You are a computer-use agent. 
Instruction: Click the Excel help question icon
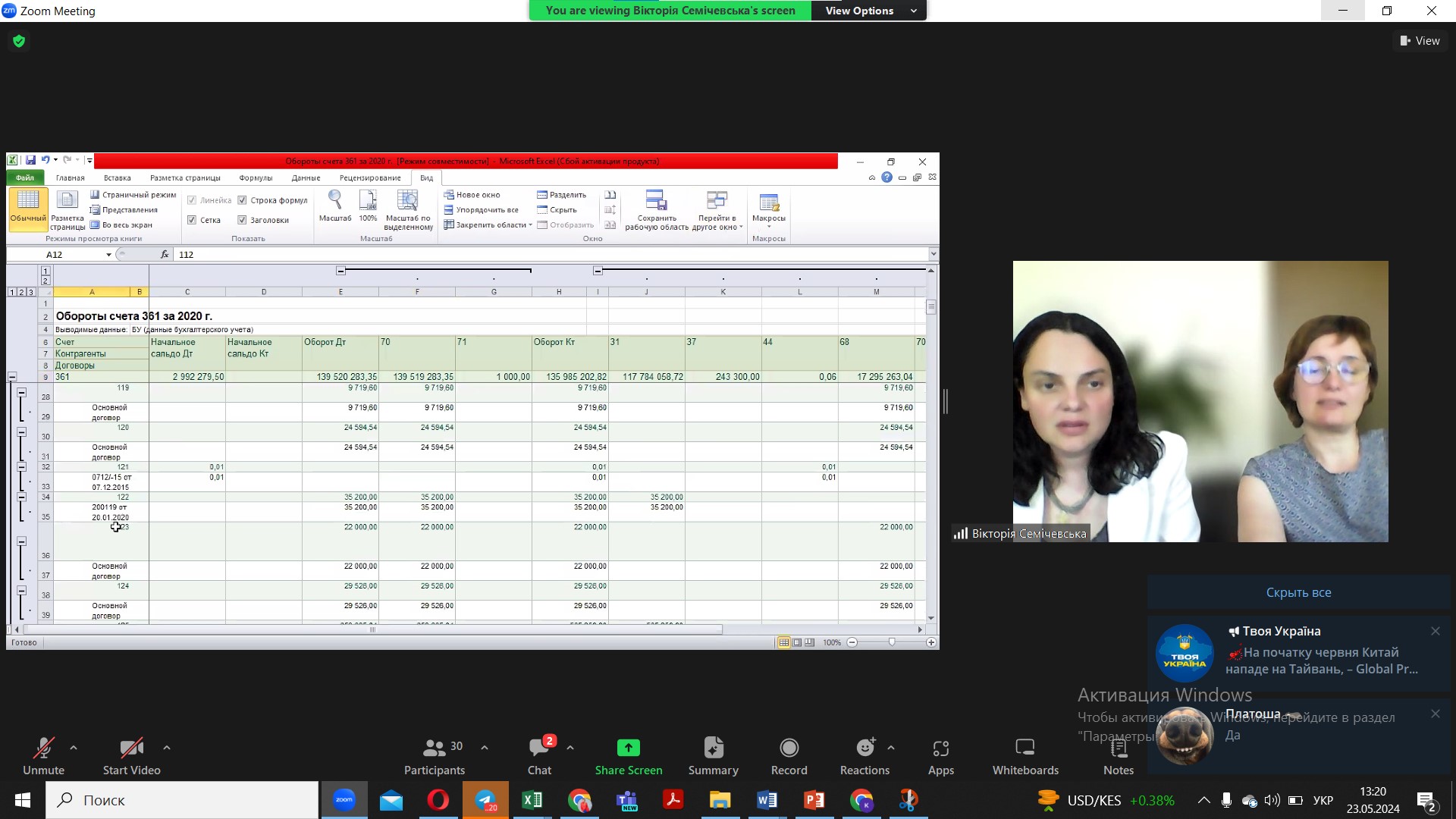click(886, 177)
